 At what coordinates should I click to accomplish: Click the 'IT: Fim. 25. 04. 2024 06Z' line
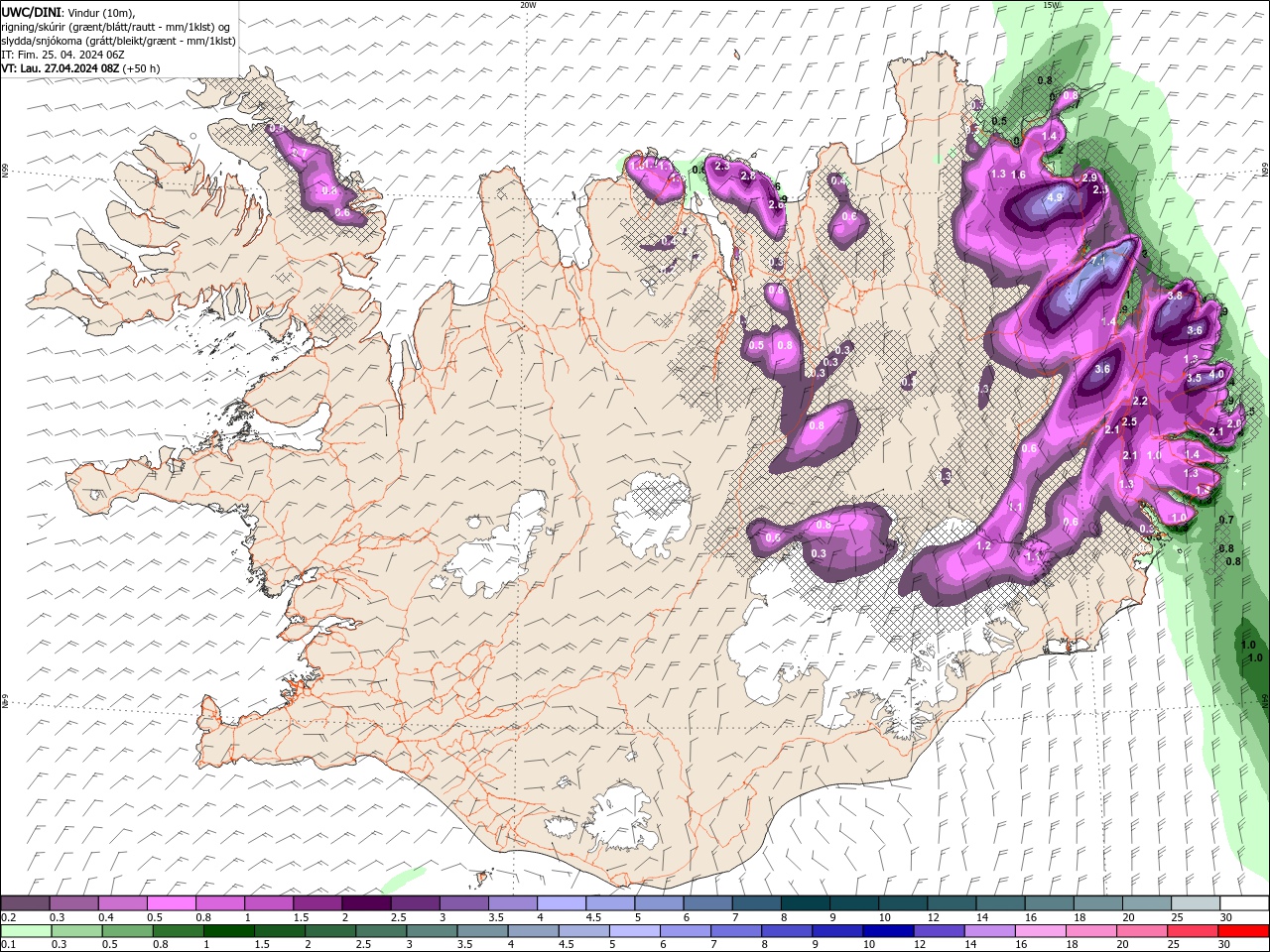click(x=62, y=55)
